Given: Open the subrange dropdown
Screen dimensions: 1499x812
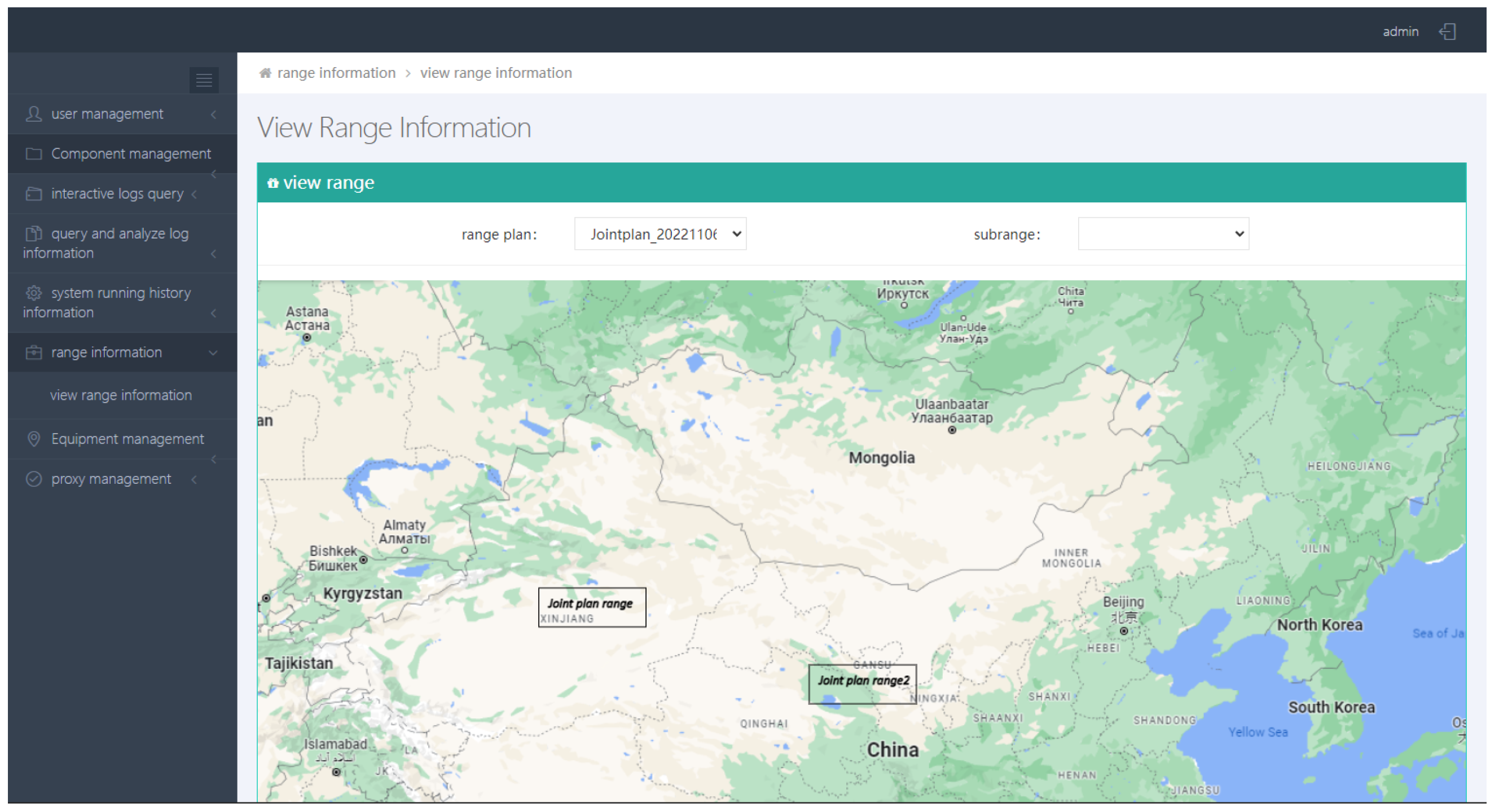Looking at the screenshot, I should pos(1163,235).
